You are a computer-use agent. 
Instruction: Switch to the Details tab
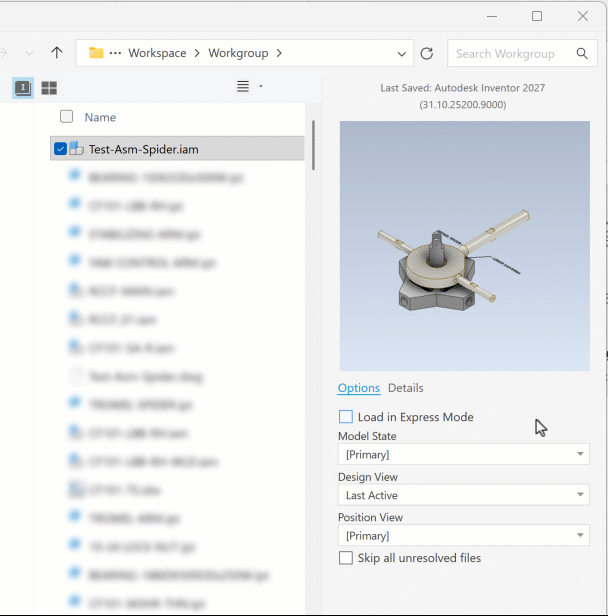click(x=406, y=388)
